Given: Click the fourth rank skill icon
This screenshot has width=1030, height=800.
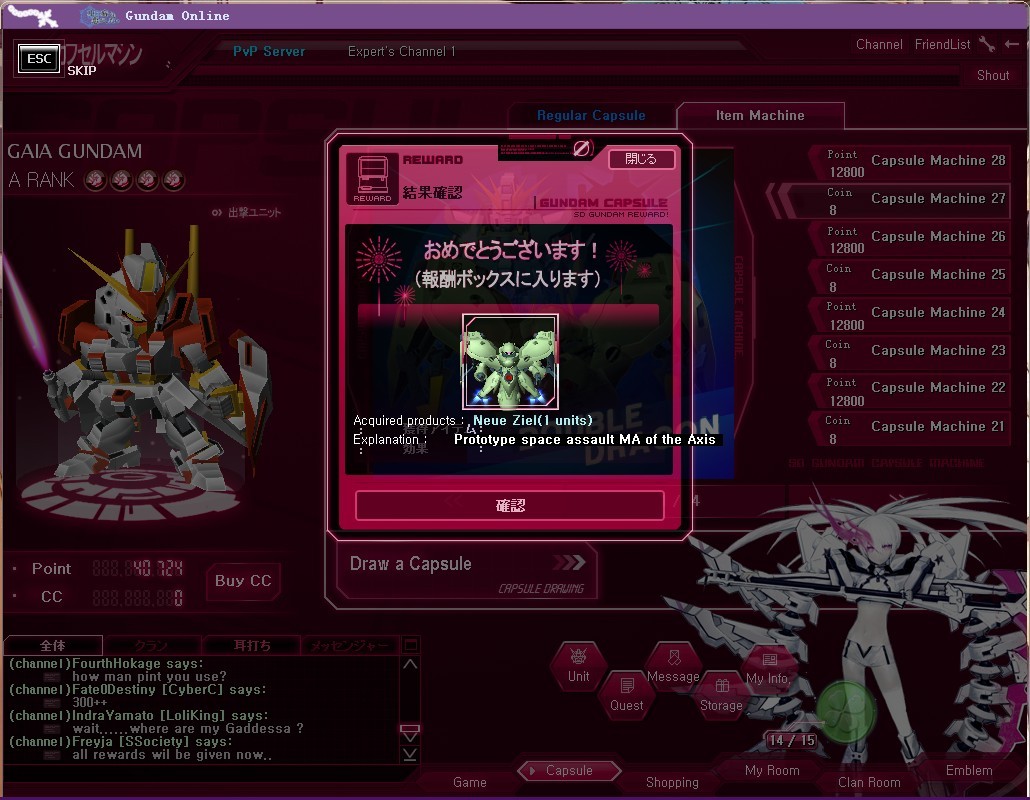Looking at the screenshot, I should pos(173,179).
